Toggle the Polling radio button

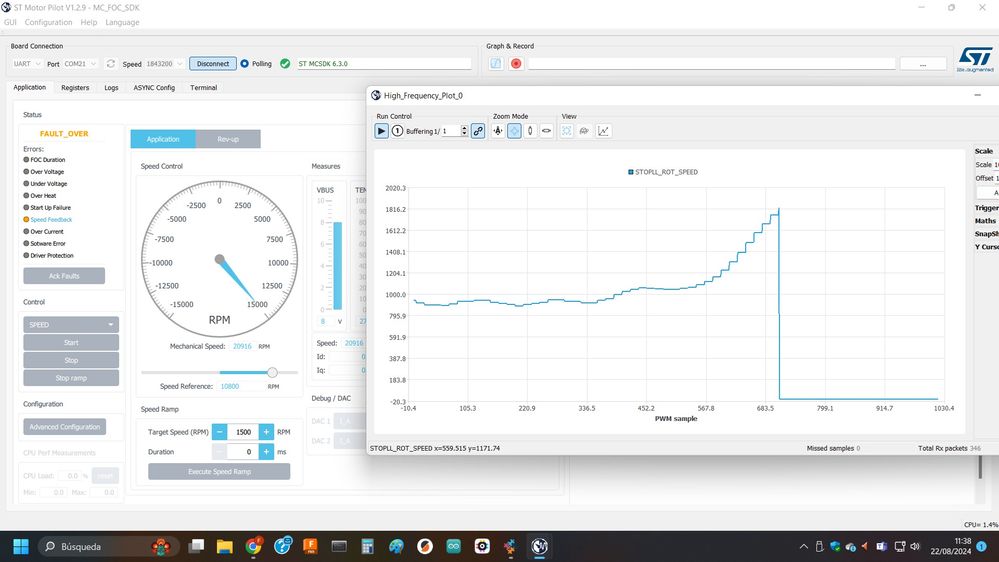245,64
